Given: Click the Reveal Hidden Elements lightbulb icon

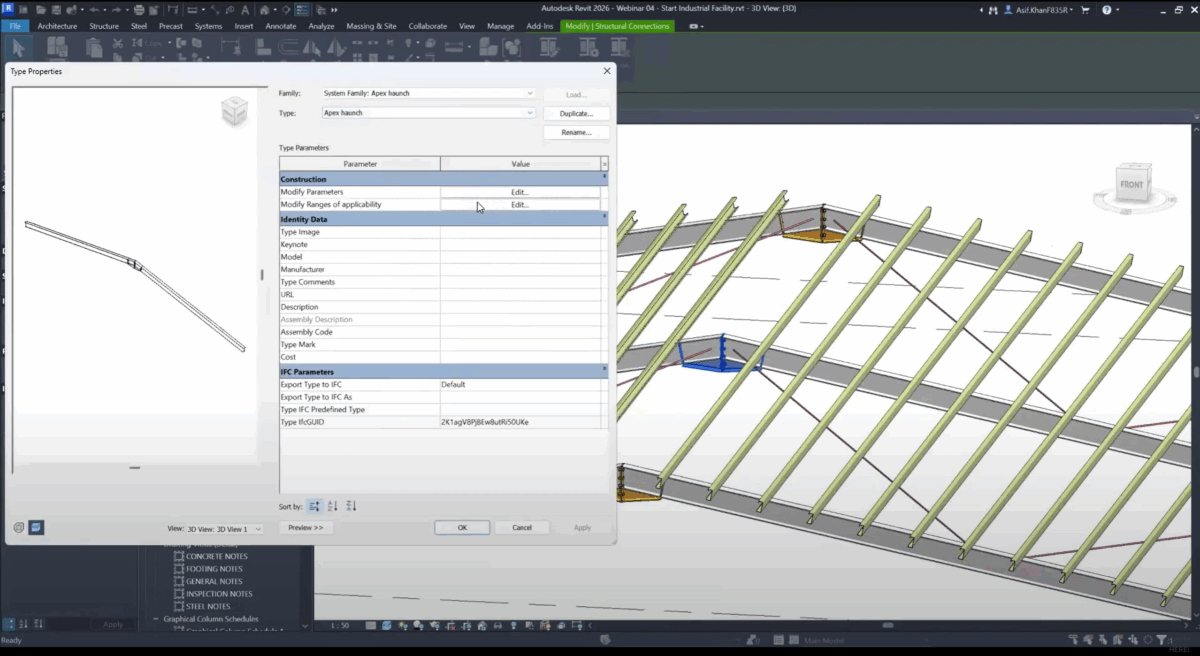Looking at the screenshot, I should (513, 625).
